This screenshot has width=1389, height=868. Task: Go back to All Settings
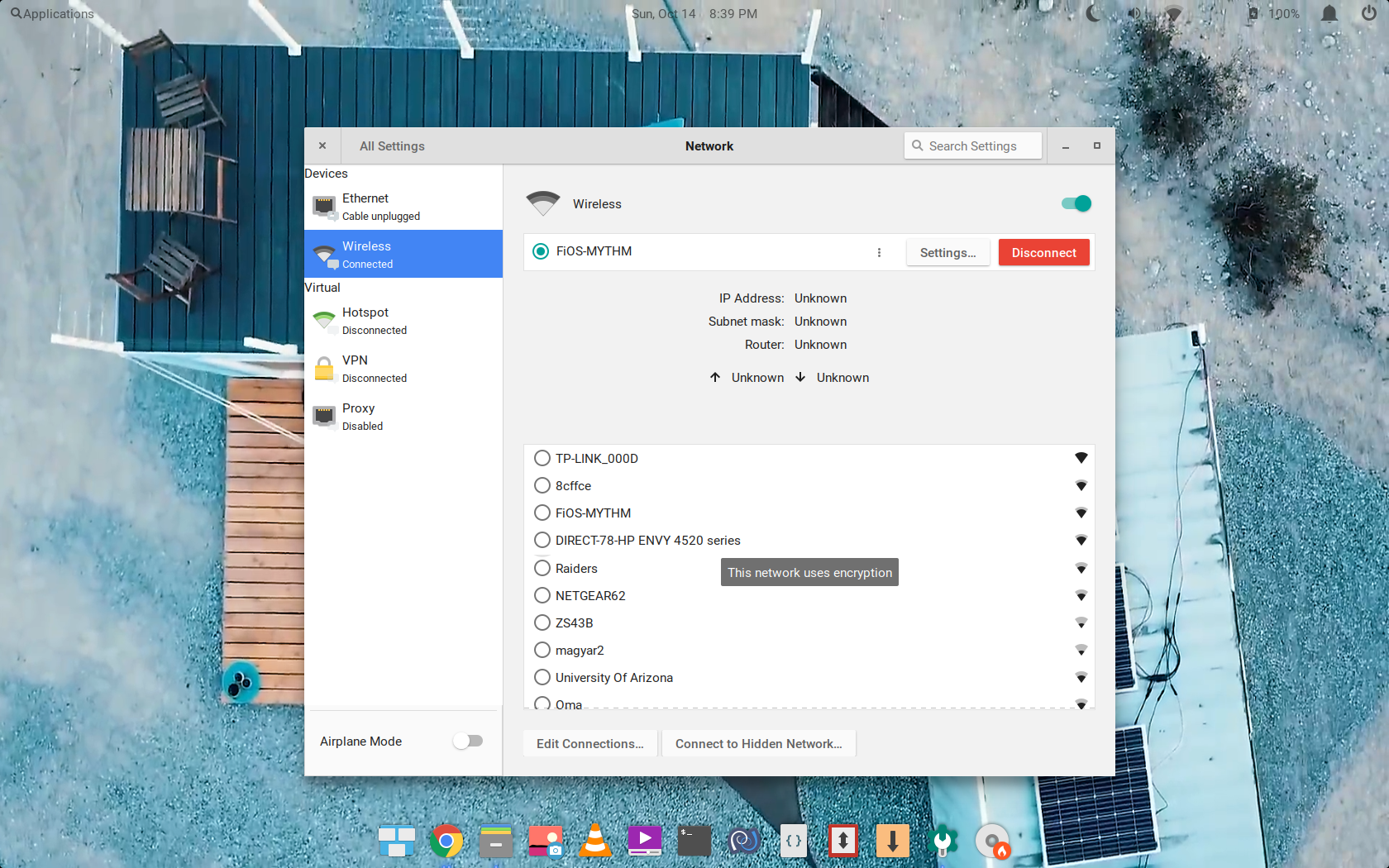pos(392,145)
